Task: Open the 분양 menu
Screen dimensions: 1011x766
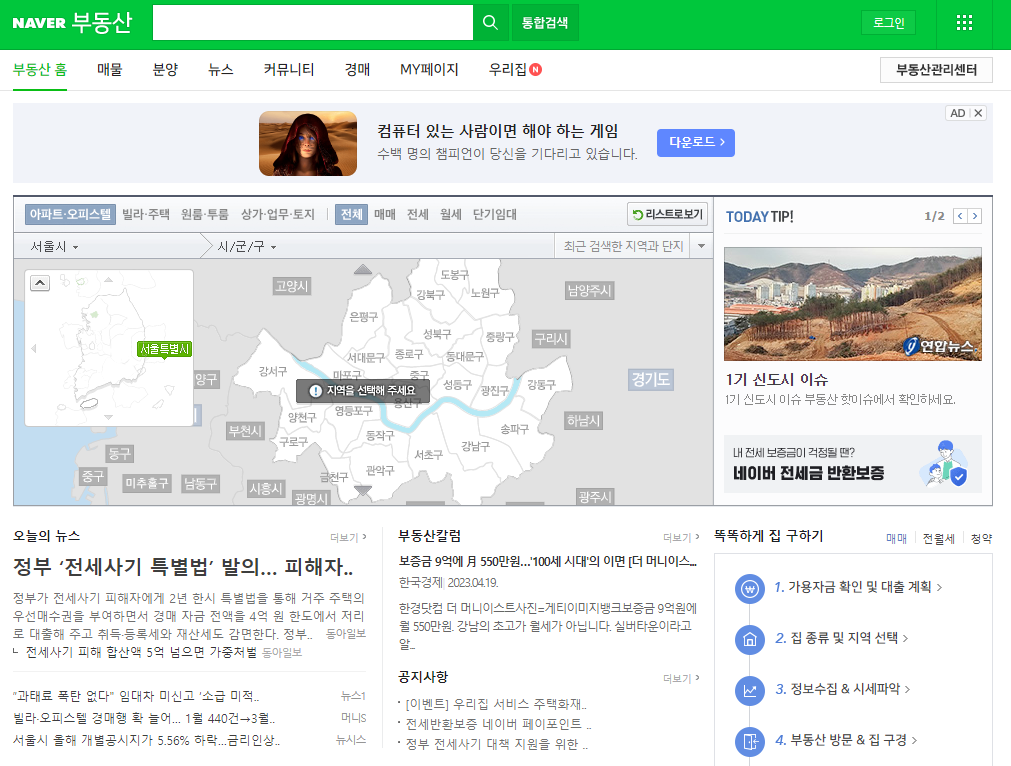Action: click(x=165, y=70)
